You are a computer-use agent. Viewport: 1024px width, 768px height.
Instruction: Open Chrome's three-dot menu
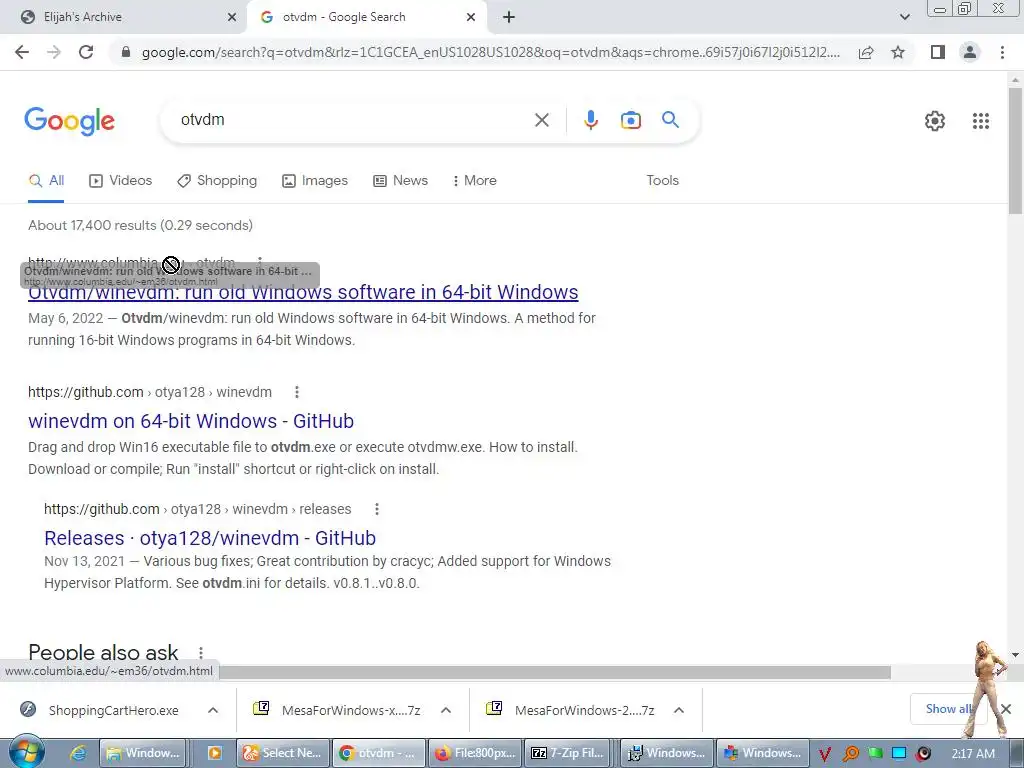click(x=1002, y=52)
